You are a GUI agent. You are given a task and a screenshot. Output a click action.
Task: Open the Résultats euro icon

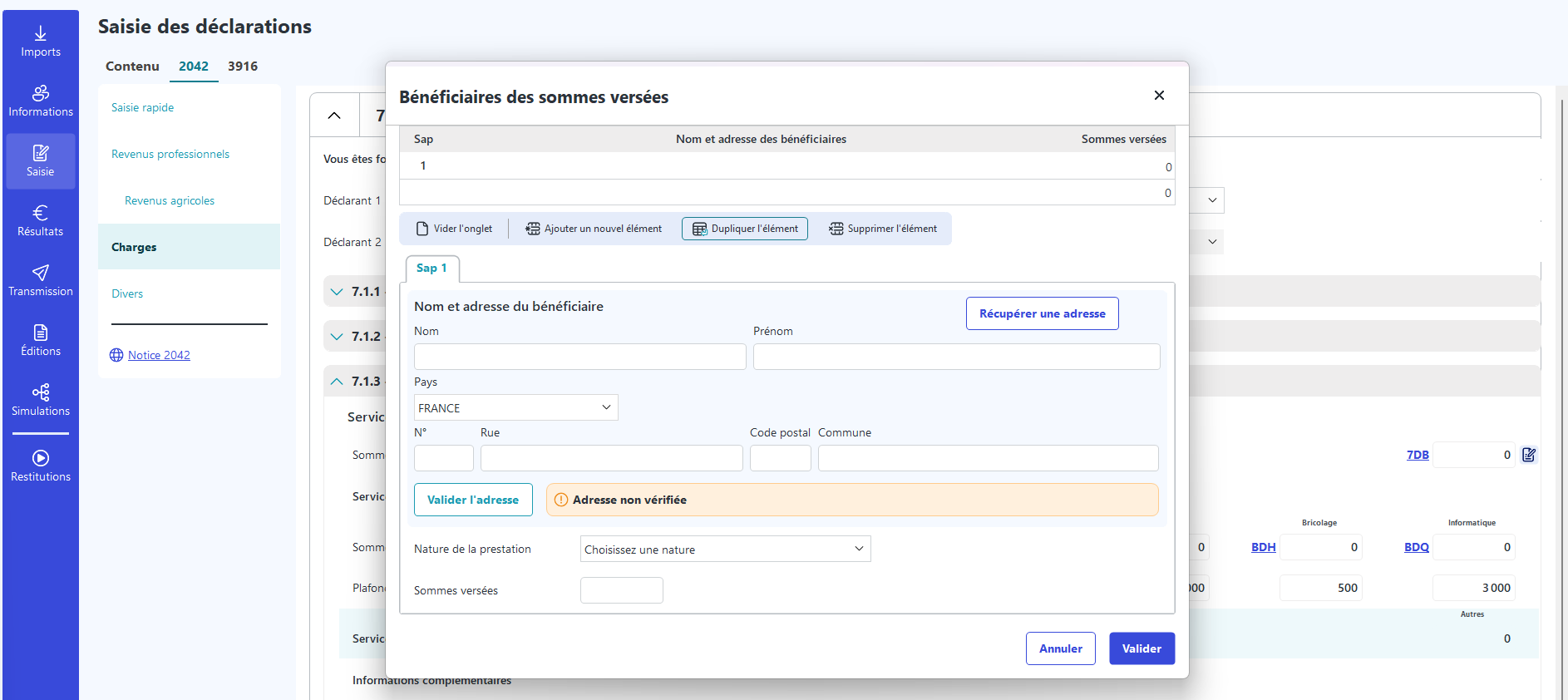[x=40, y=221]
